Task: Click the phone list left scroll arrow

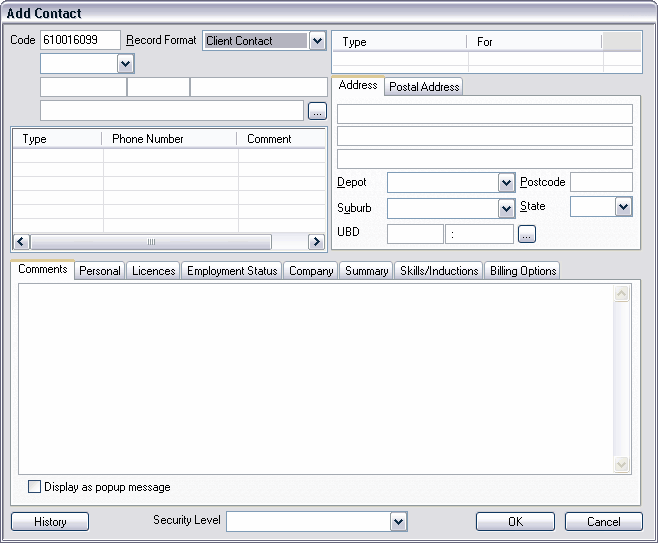Action: tap(21, 242)
